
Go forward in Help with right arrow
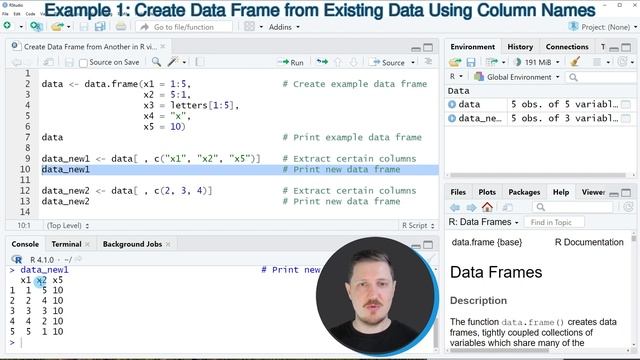(471, 207)
